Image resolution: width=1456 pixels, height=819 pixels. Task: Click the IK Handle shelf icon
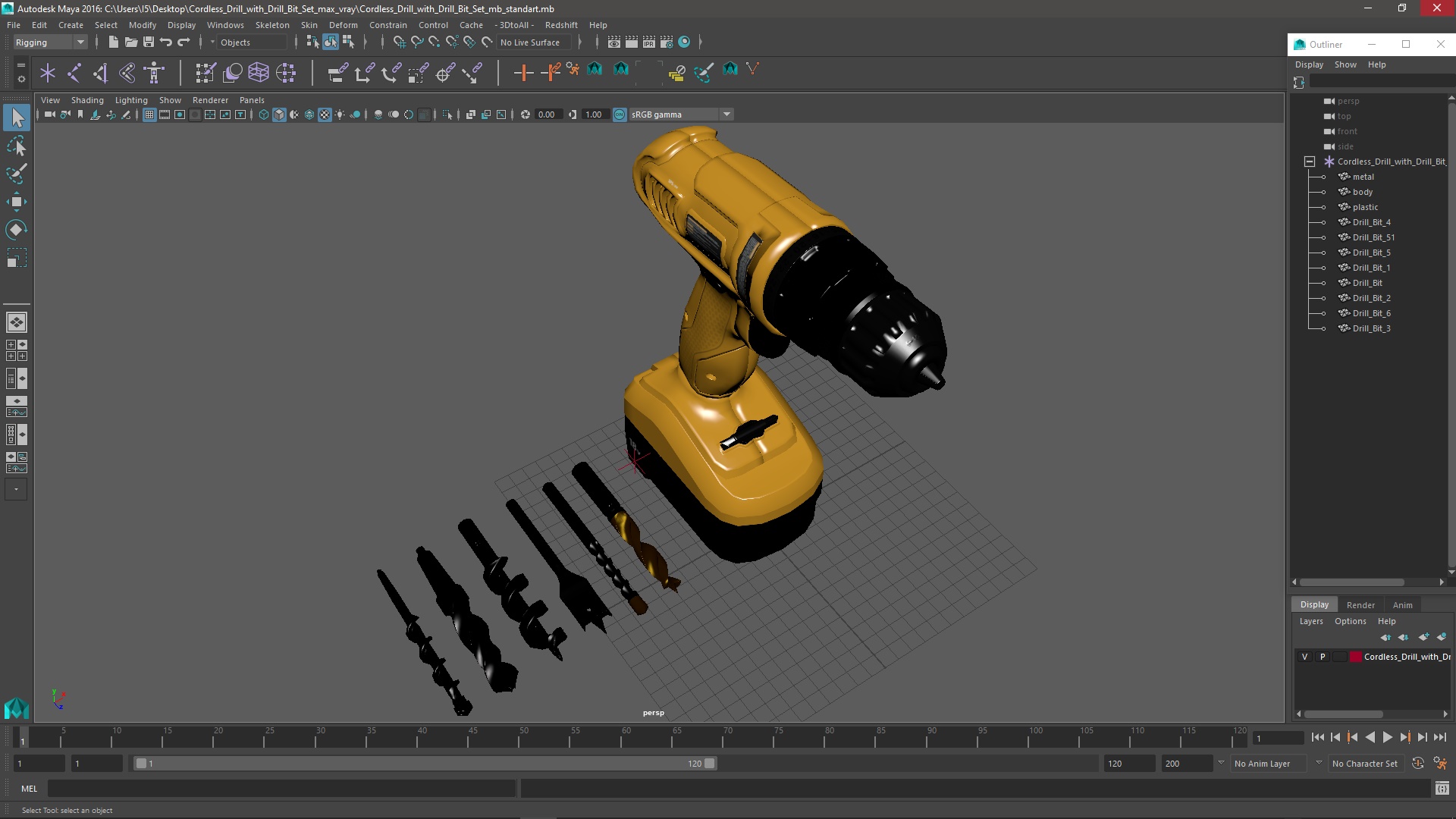(x=101, y=73)
